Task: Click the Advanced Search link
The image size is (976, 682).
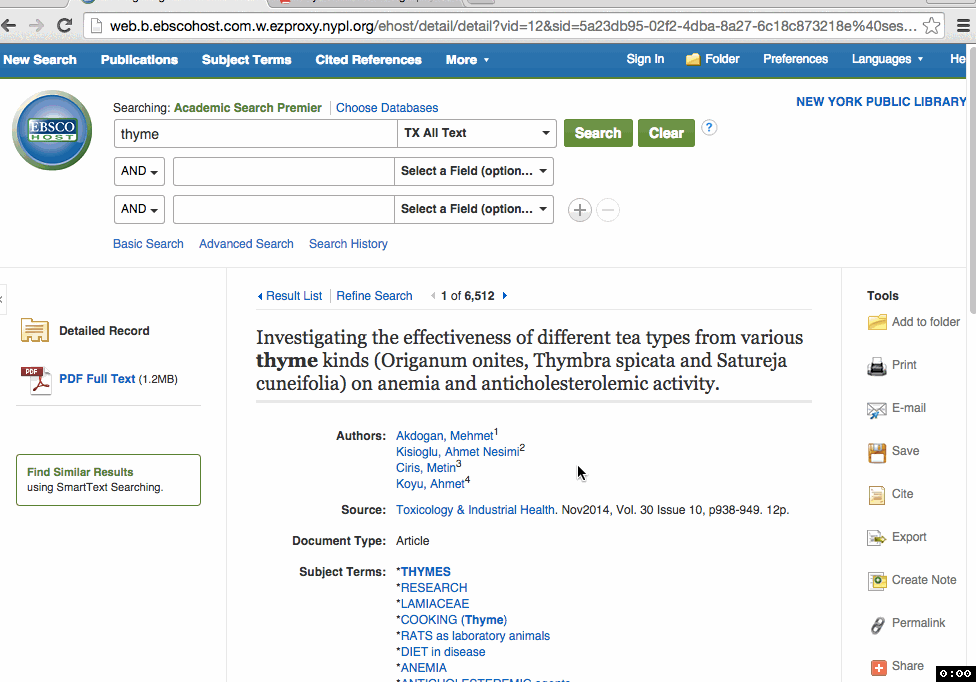Action: coord(246,244)
